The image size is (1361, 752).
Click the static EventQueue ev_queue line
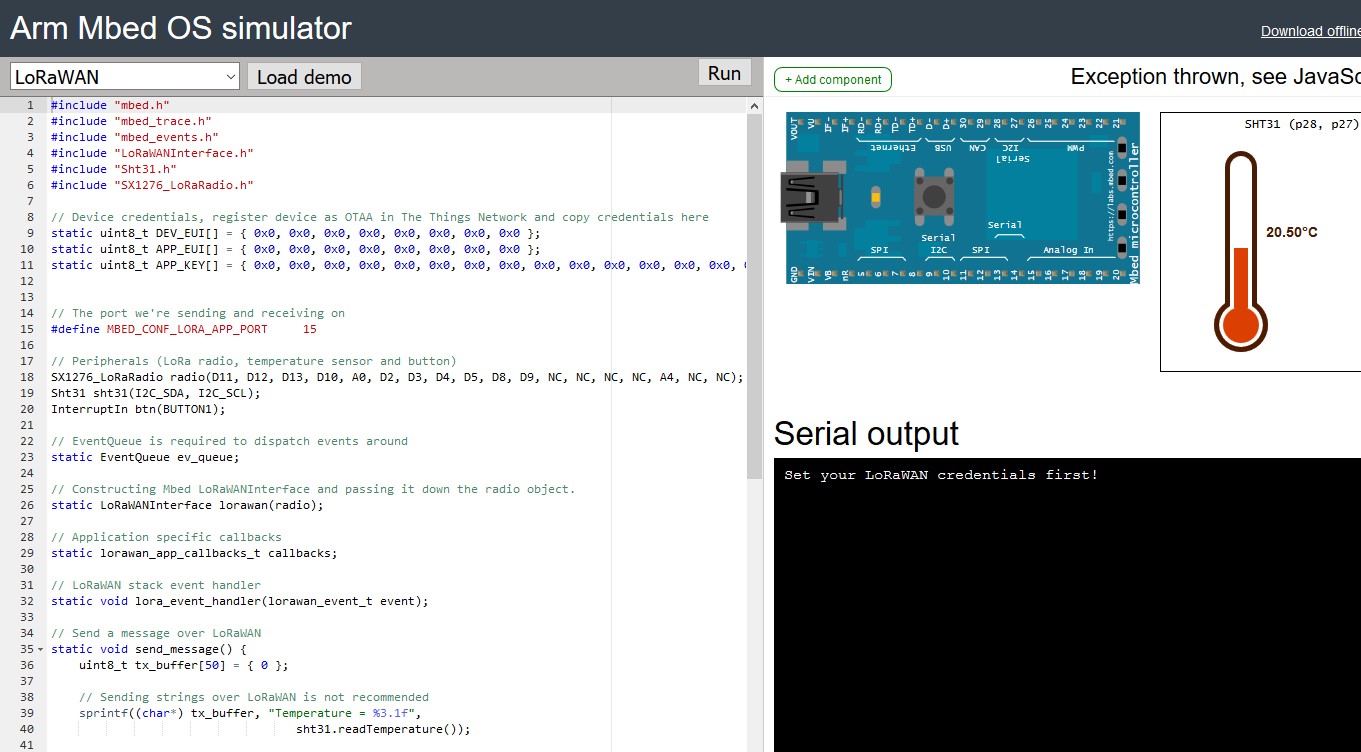click(145, 457)
